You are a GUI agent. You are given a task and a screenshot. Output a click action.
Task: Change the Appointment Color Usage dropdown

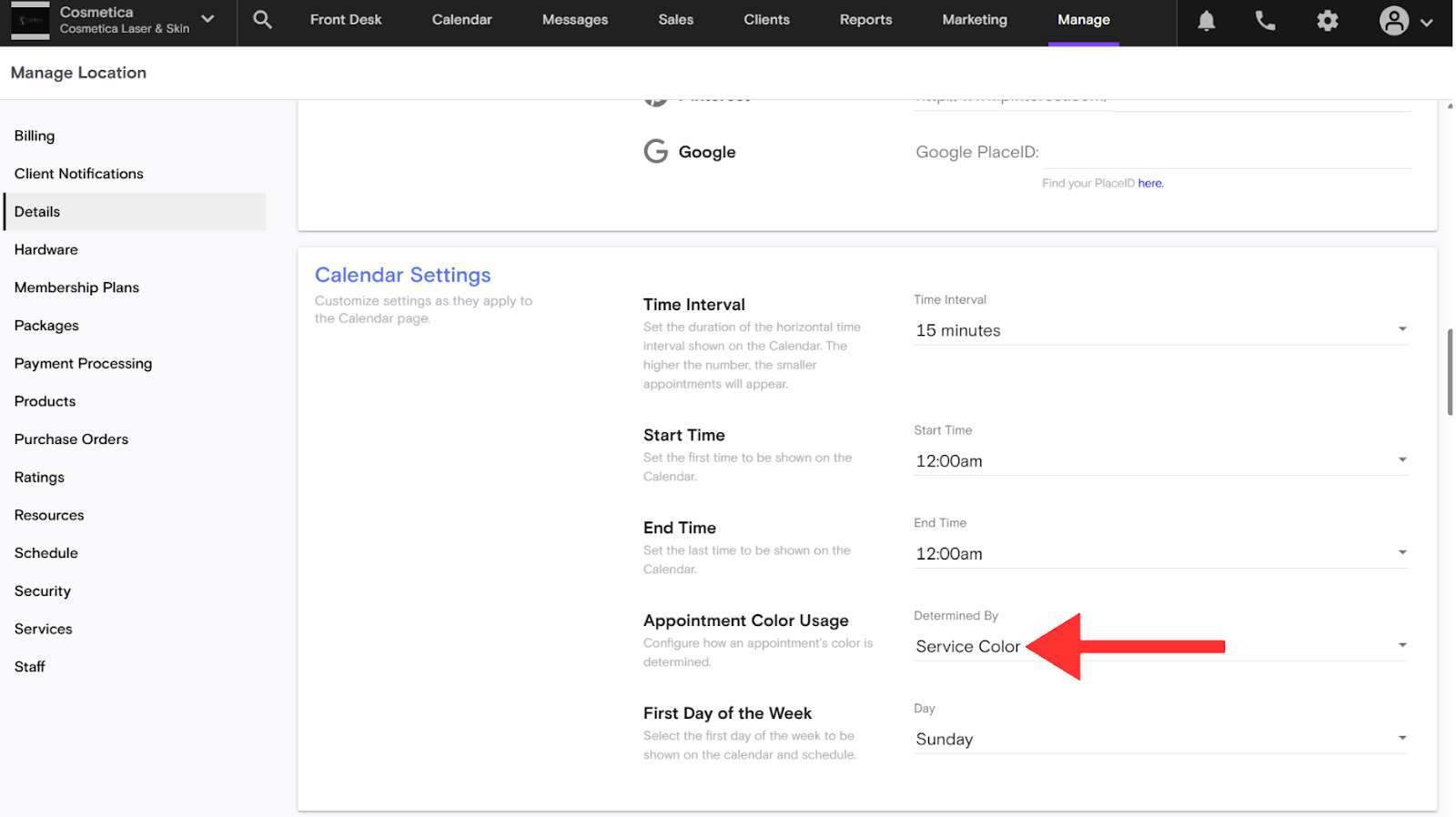tap(1160, 646)
